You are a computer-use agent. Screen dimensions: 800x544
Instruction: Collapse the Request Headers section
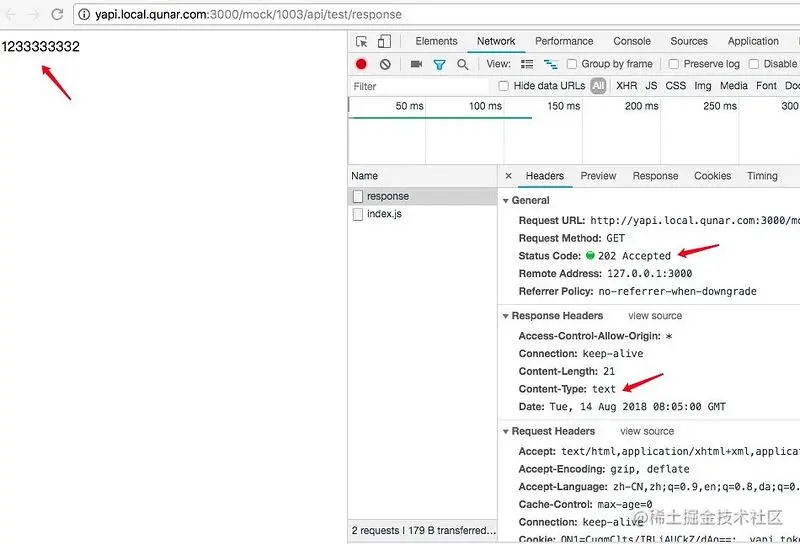(506, 431)
